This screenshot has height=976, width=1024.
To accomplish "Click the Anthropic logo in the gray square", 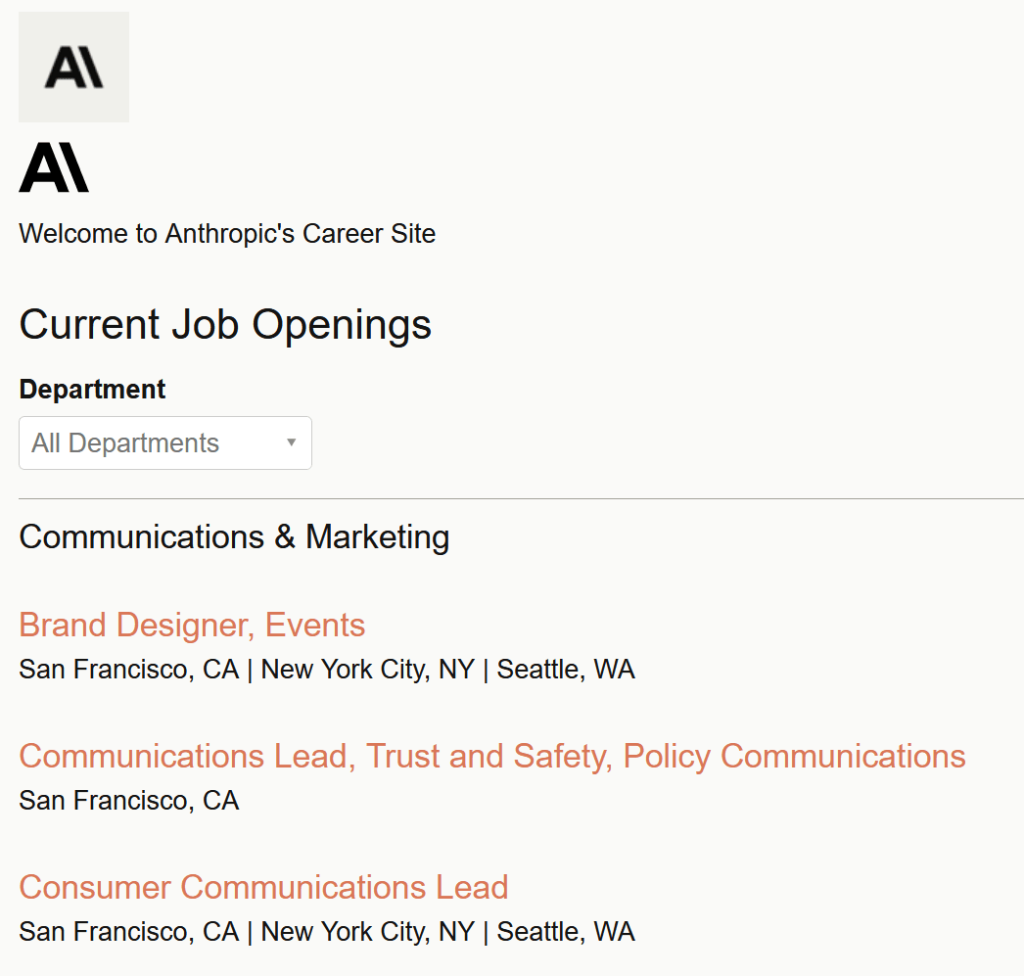I will (x=74, y=67).
